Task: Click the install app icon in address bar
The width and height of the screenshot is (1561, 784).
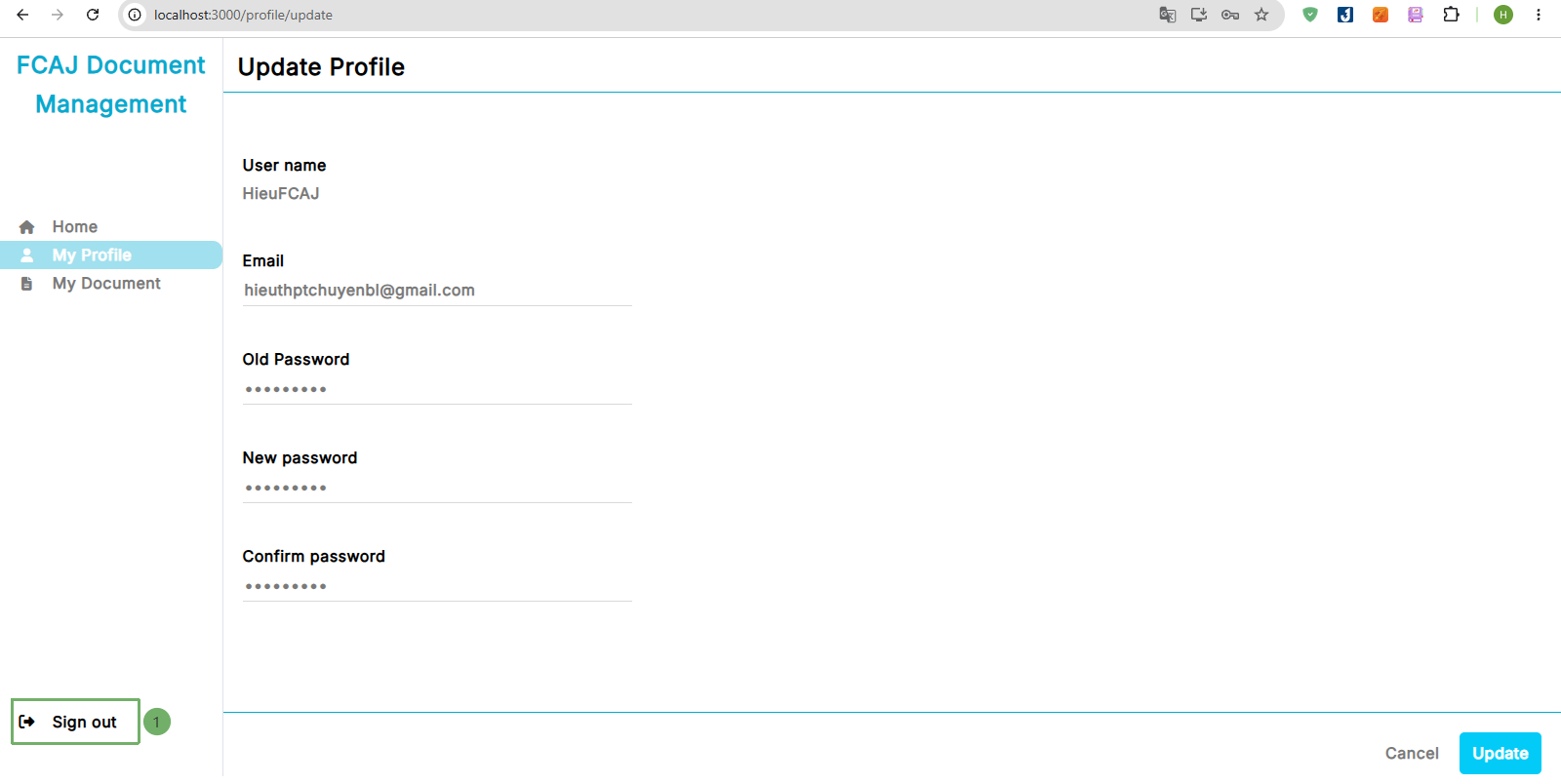Action: point(1199,15)
